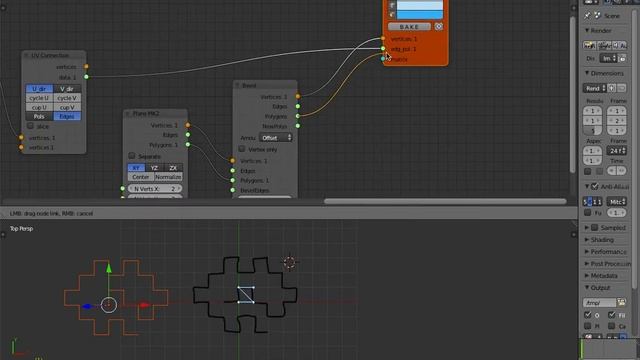Expand the Metadata panel
Viewport: 640px width, 360px height.
pyautogui.click(x=587, y=276)
